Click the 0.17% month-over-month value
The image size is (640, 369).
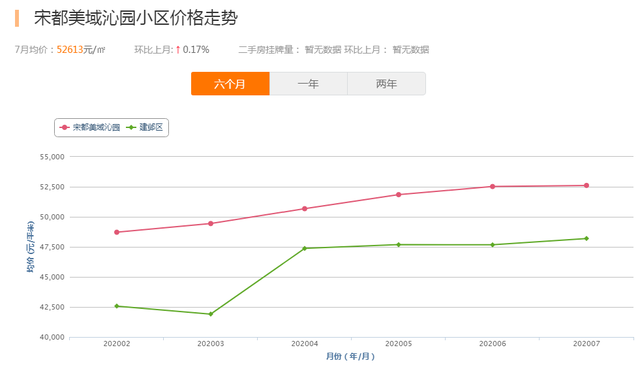(196, 49)
